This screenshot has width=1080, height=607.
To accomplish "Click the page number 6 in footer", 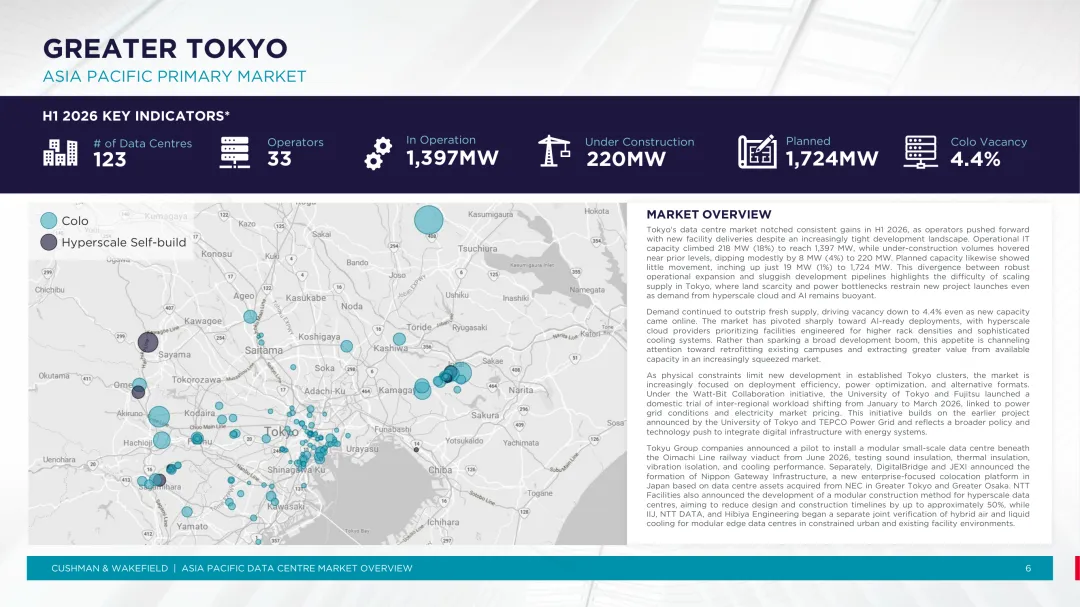I will (1028, 568).
